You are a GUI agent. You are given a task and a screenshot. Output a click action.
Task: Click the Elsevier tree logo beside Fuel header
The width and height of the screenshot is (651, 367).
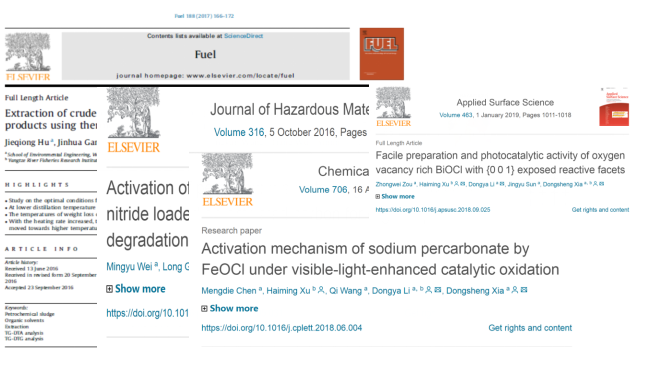tap(28, 57)
